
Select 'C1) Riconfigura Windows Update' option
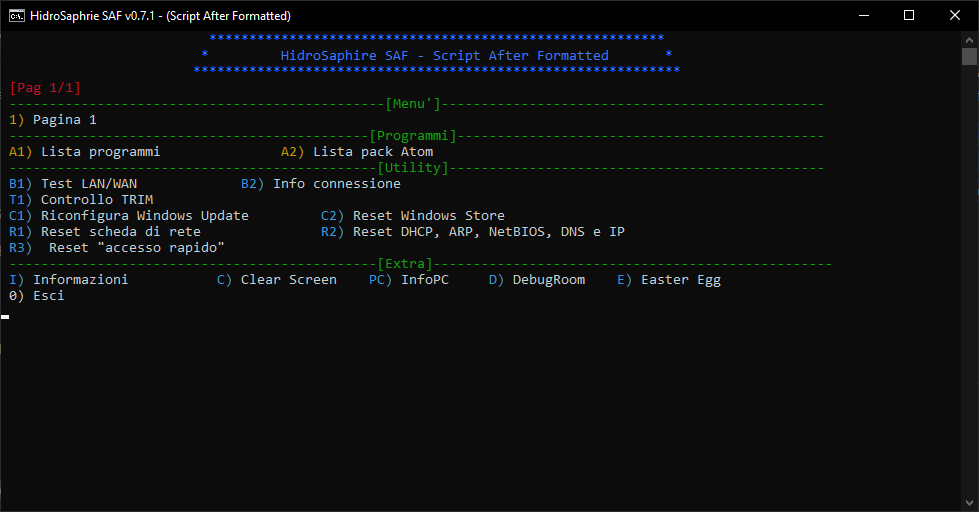click(129, 215)
